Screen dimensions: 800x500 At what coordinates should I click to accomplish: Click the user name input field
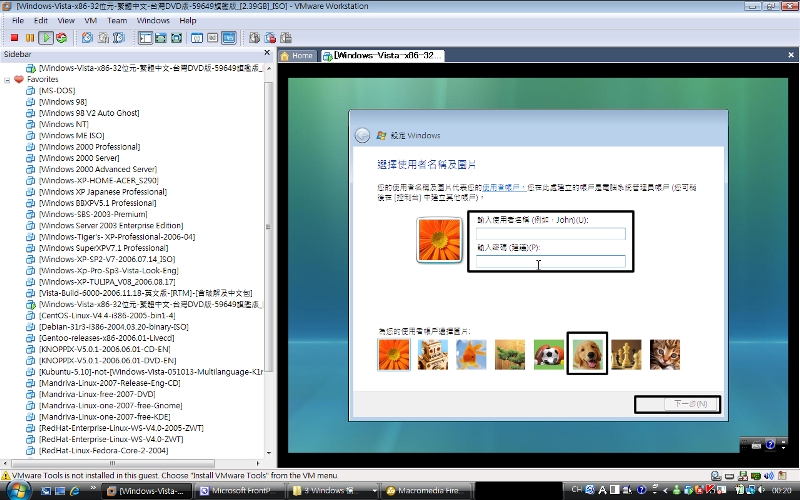coord(551,234)
